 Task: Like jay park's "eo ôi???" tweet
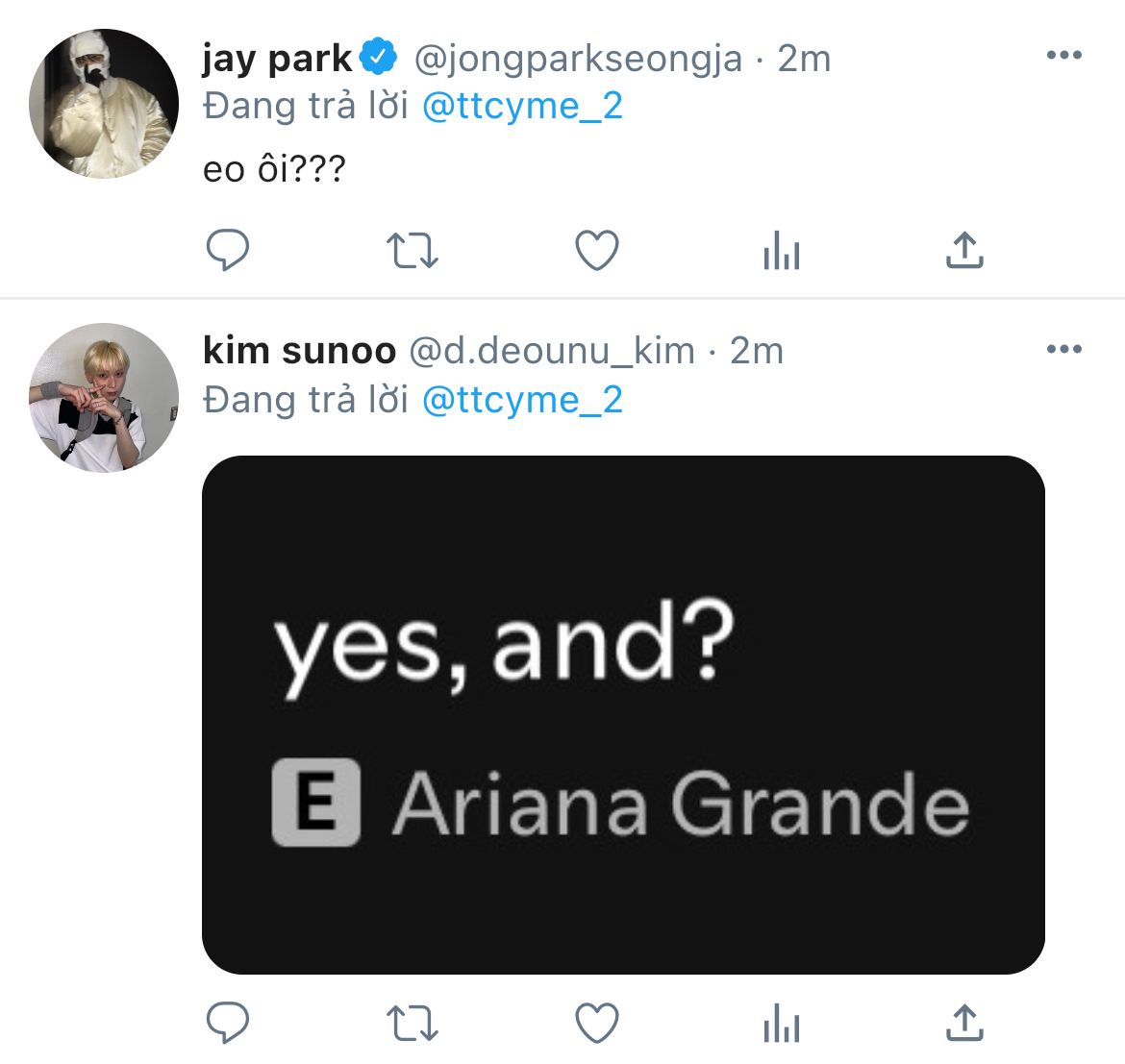(x=596, y=251)
